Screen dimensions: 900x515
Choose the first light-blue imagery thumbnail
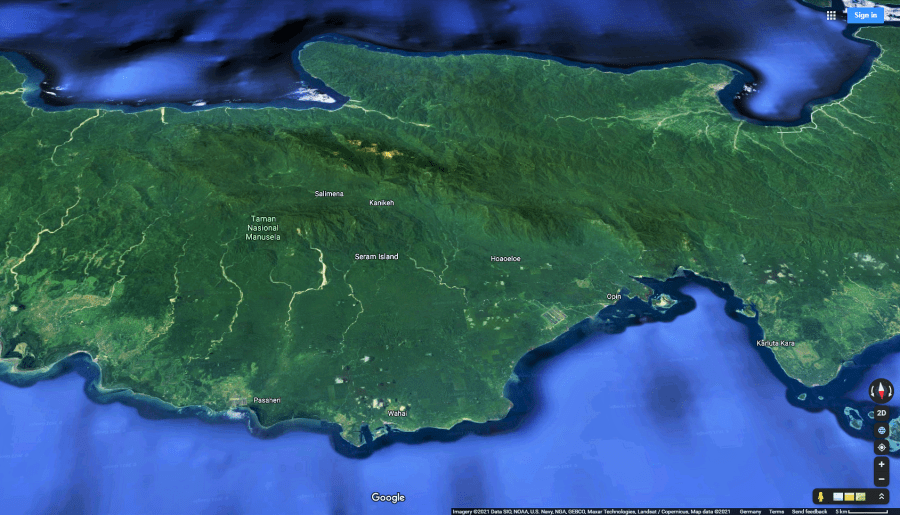pyautogui.click(x=838, y=497)
